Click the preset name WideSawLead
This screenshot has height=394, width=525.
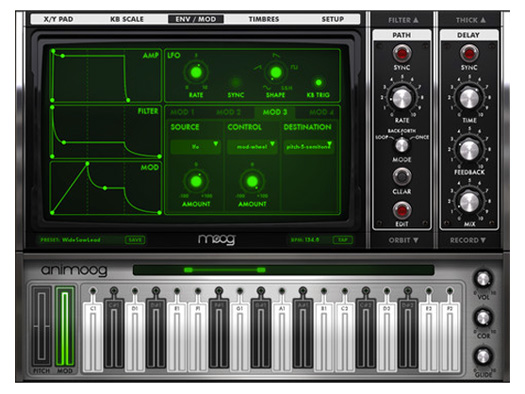[x=81, y=240]
